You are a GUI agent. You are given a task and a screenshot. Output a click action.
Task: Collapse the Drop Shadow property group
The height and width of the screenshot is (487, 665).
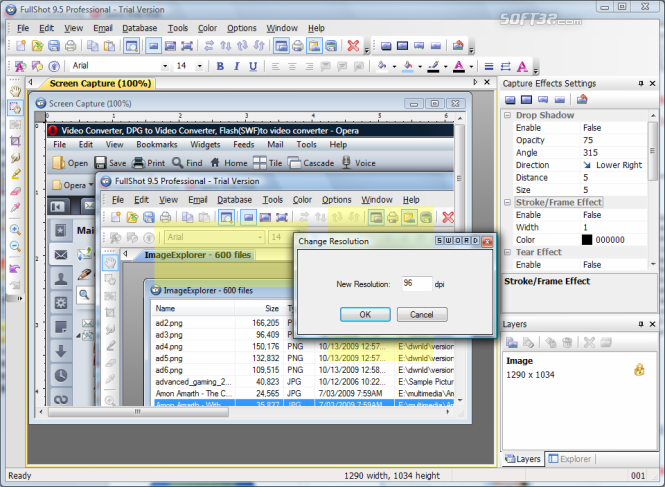pos(507,115)
